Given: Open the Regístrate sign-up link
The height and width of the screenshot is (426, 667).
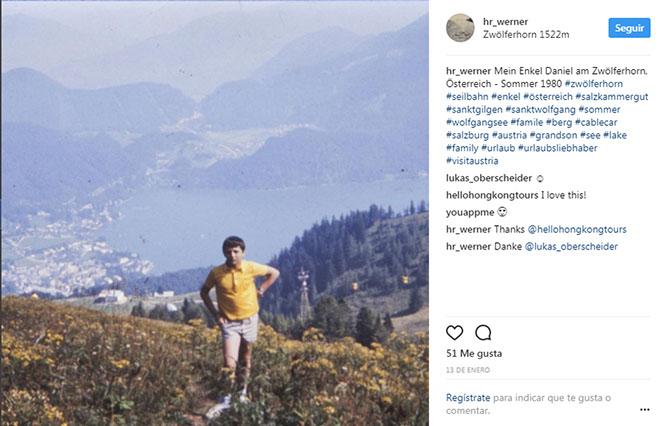Looking at the screenshot, I should coord(469,397).
